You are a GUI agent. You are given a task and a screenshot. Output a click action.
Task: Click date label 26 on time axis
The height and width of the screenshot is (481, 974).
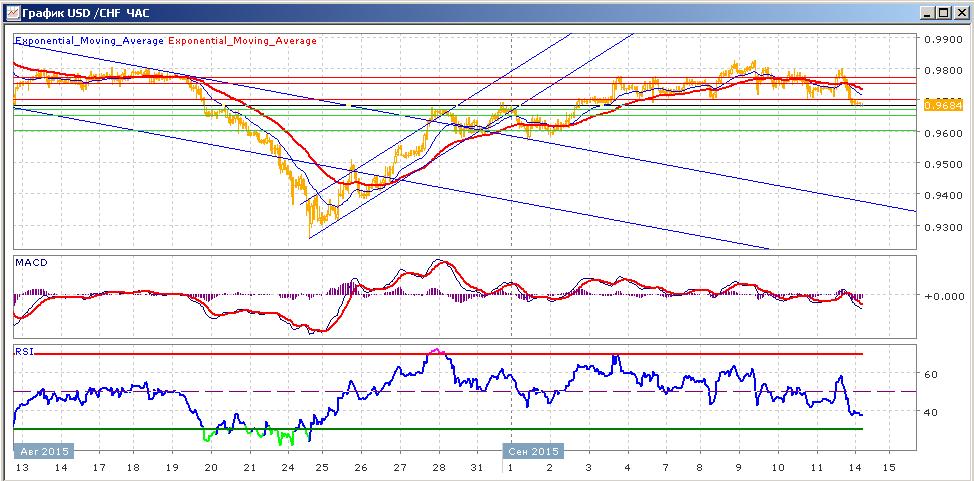coord(362,467)
